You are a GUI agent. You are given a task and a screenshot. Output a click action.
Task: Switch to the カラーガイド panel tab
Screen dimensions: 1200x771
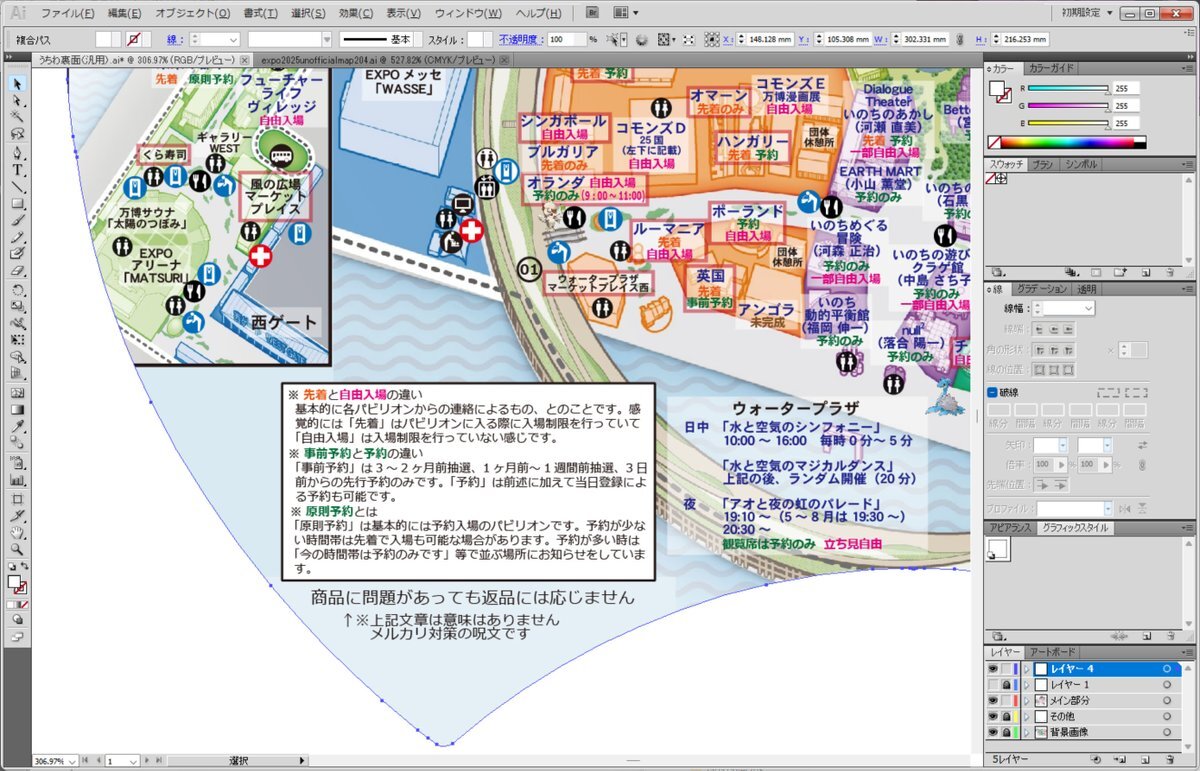[x=1051, y=68]
